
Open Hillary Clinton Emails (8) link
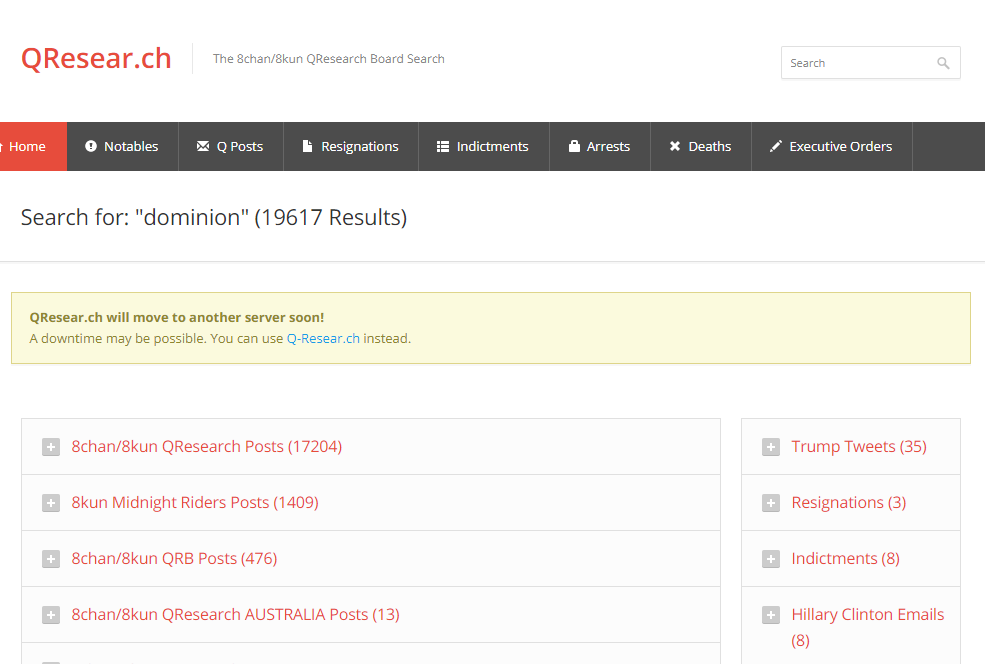868,627
